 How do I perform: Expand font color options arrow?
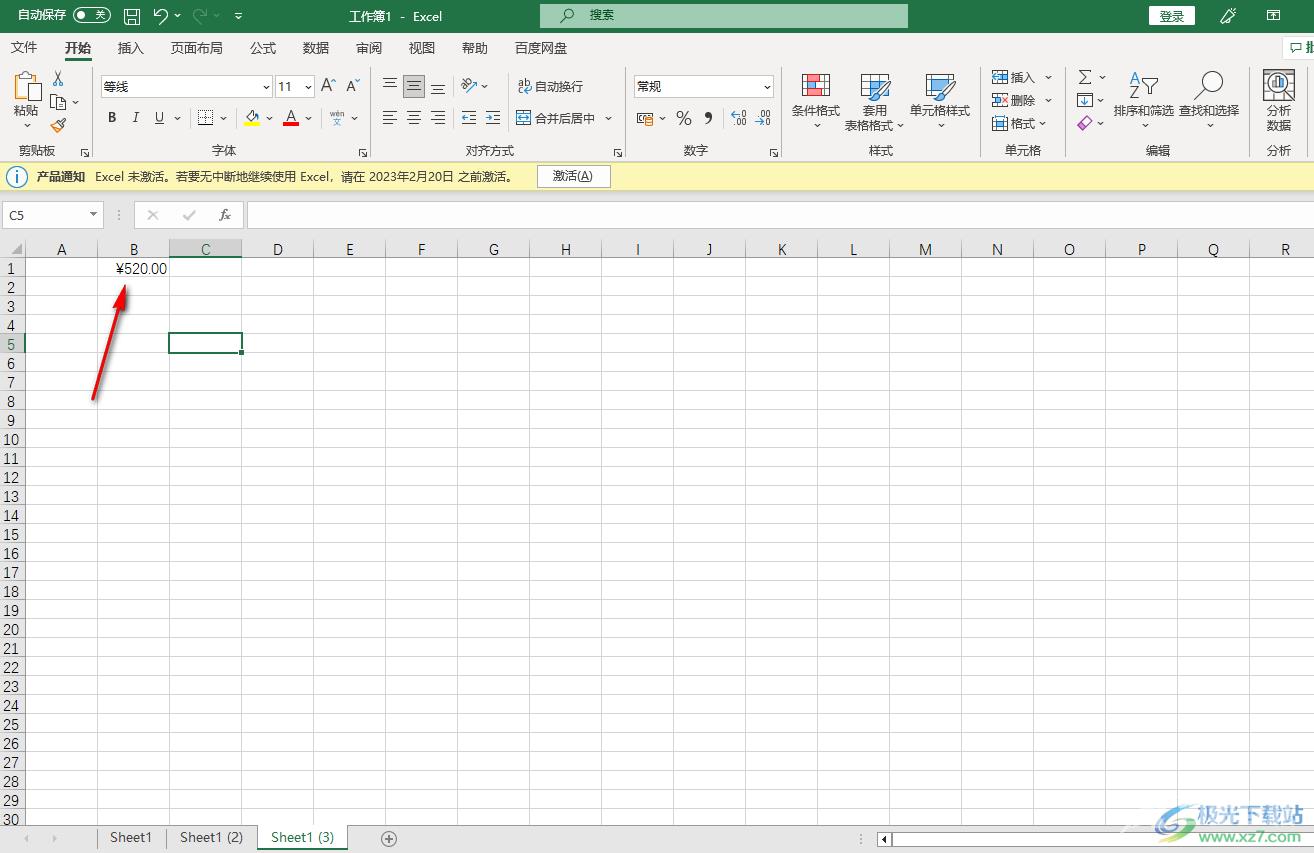coord(309,118)
